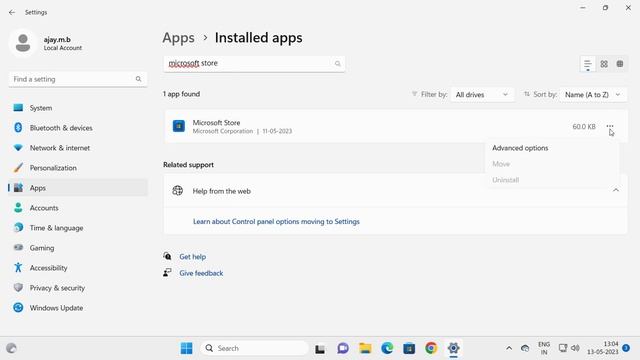Screen dimensions: 640x360
Task: Open Task View from the taskbar
Action: 320,349
